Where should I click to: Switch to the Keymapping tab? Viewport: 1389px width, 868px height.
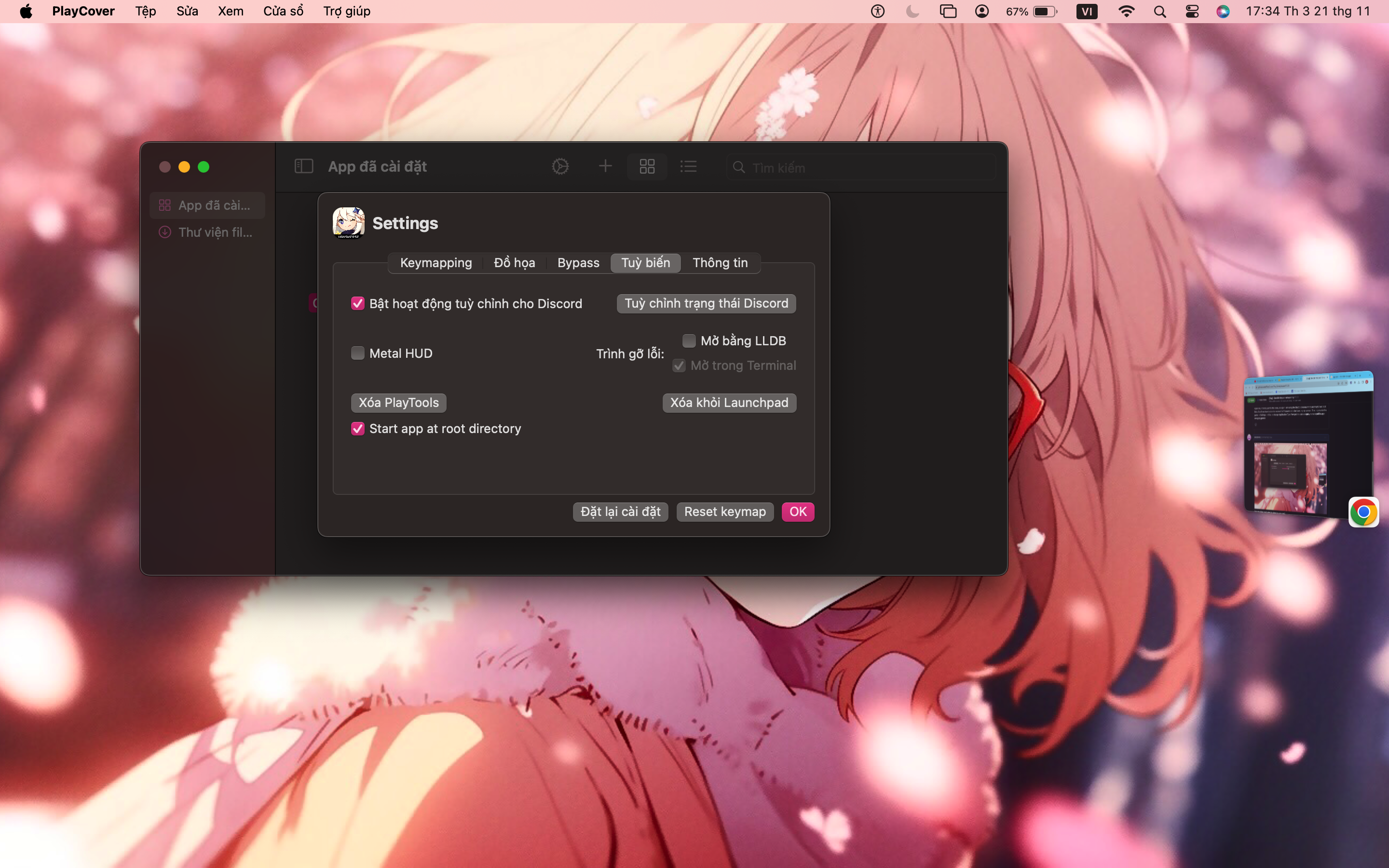436,263
